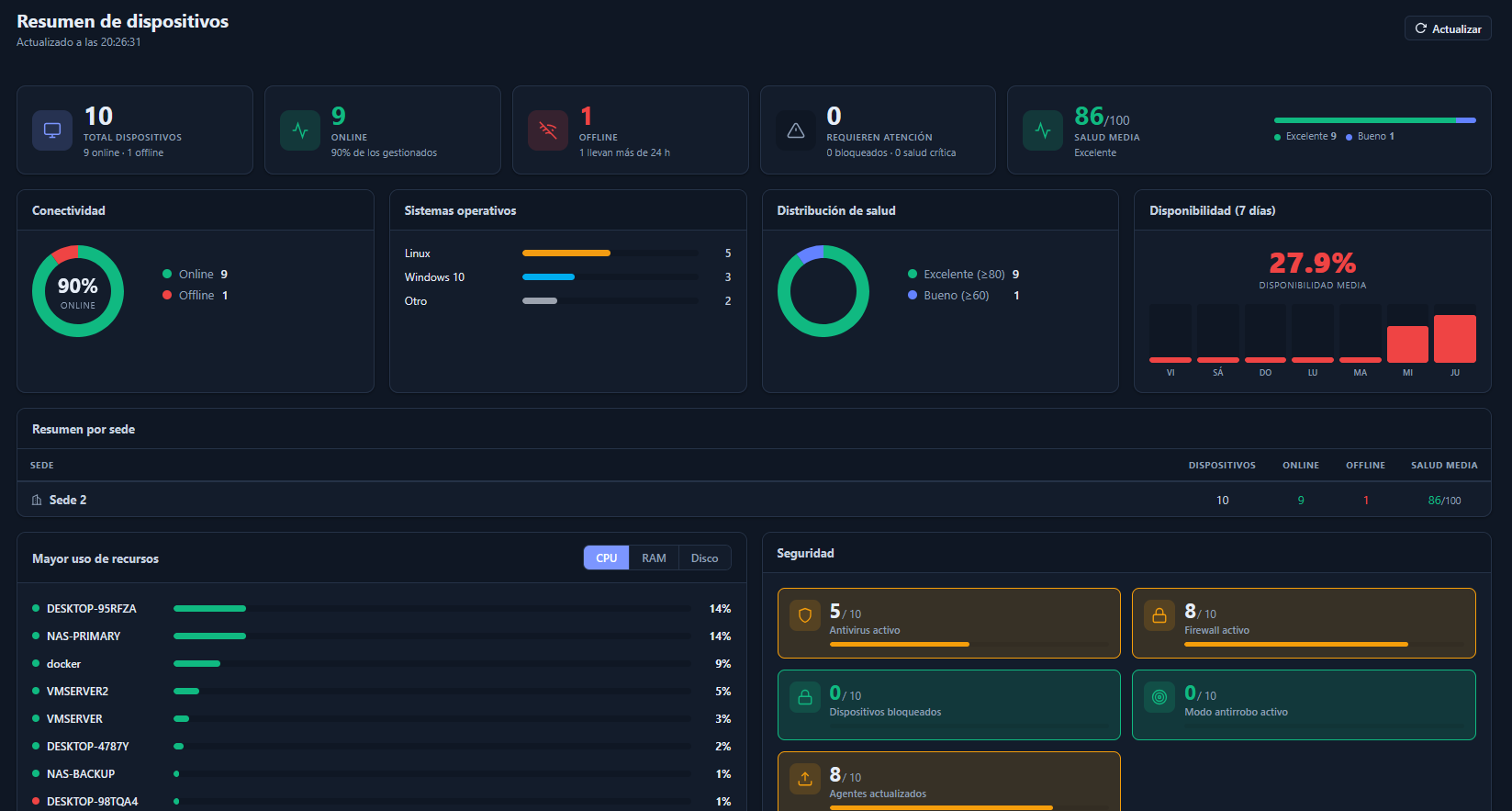Click the upload icon on Agentes actualizados card
This screenshot has width=1512, height=811.
805,779
